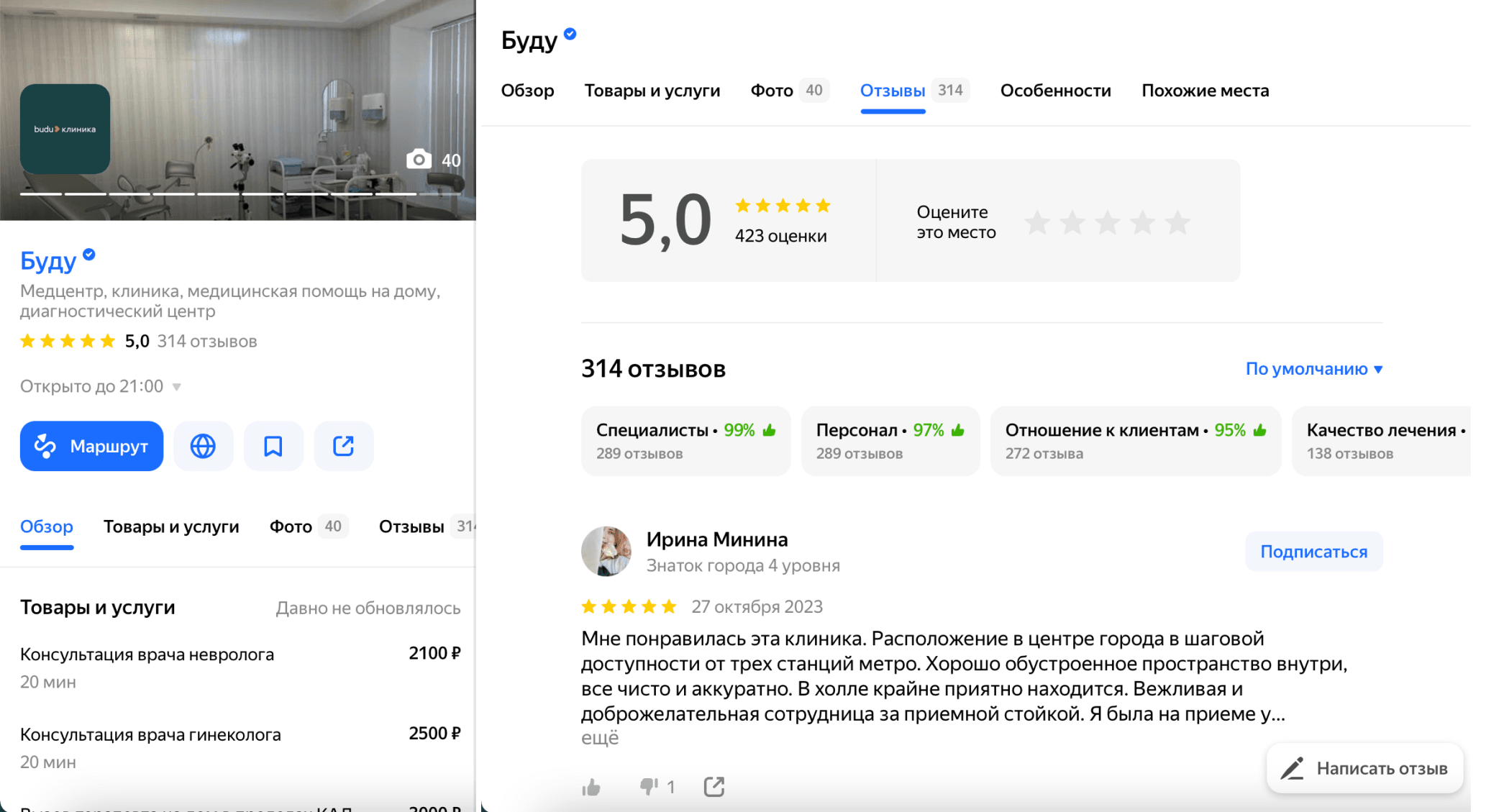The width and height of the screenshot is (1486, 812).
Task: Subscribe to reviewer with Подписаться
Action: click(x=1314, y=552)
